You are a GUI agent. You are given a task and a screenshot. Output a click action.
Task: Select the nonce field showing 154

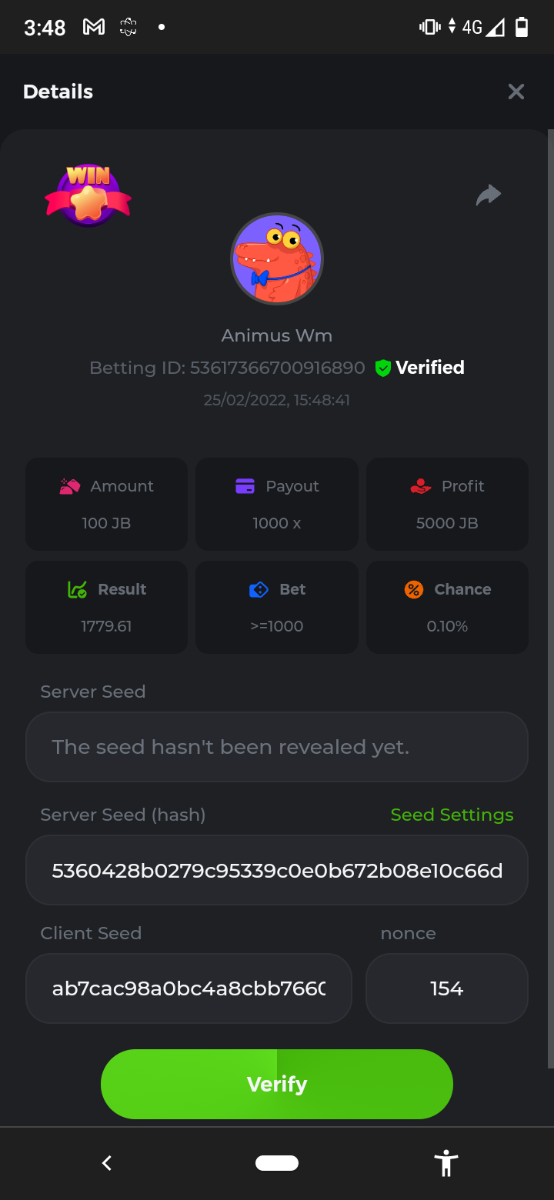447,988
